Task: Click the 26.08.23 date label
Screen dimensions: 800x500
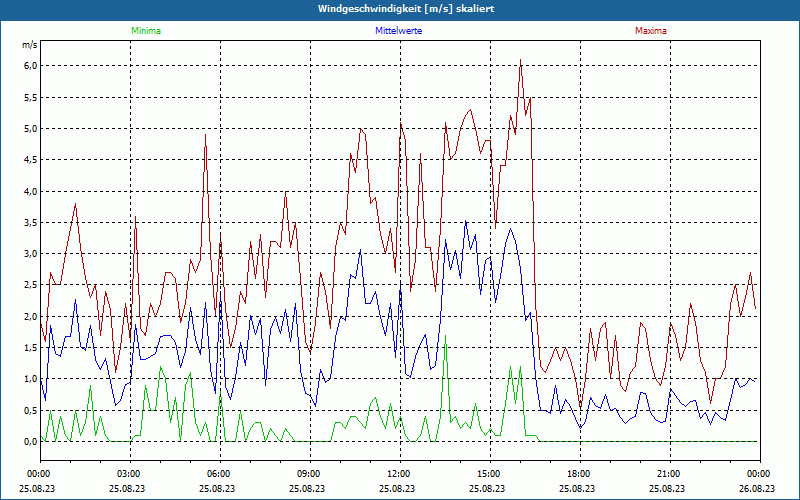Action: (x=757, y=488)
